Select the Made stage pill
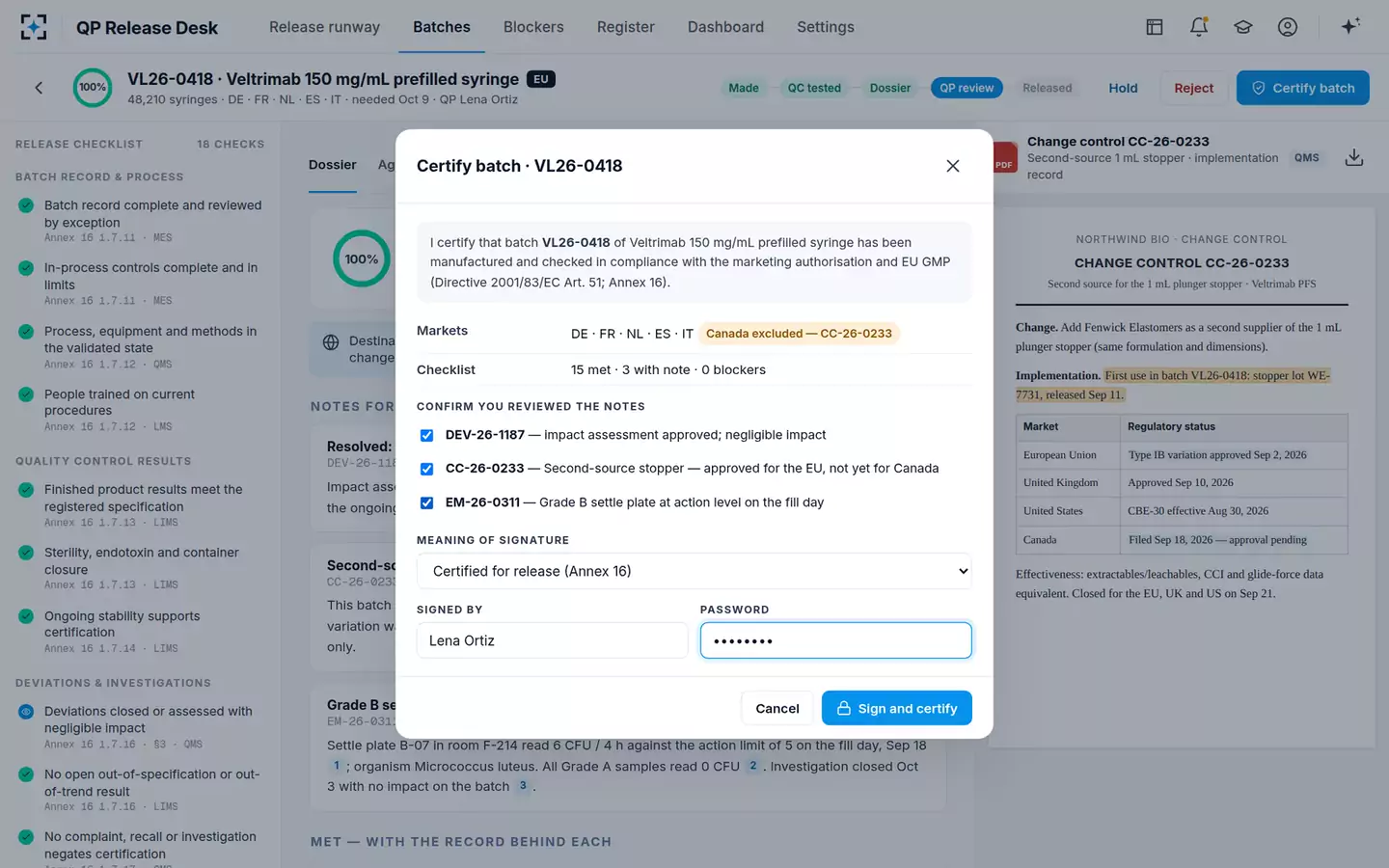1389x868 pixels. point(744,88)
